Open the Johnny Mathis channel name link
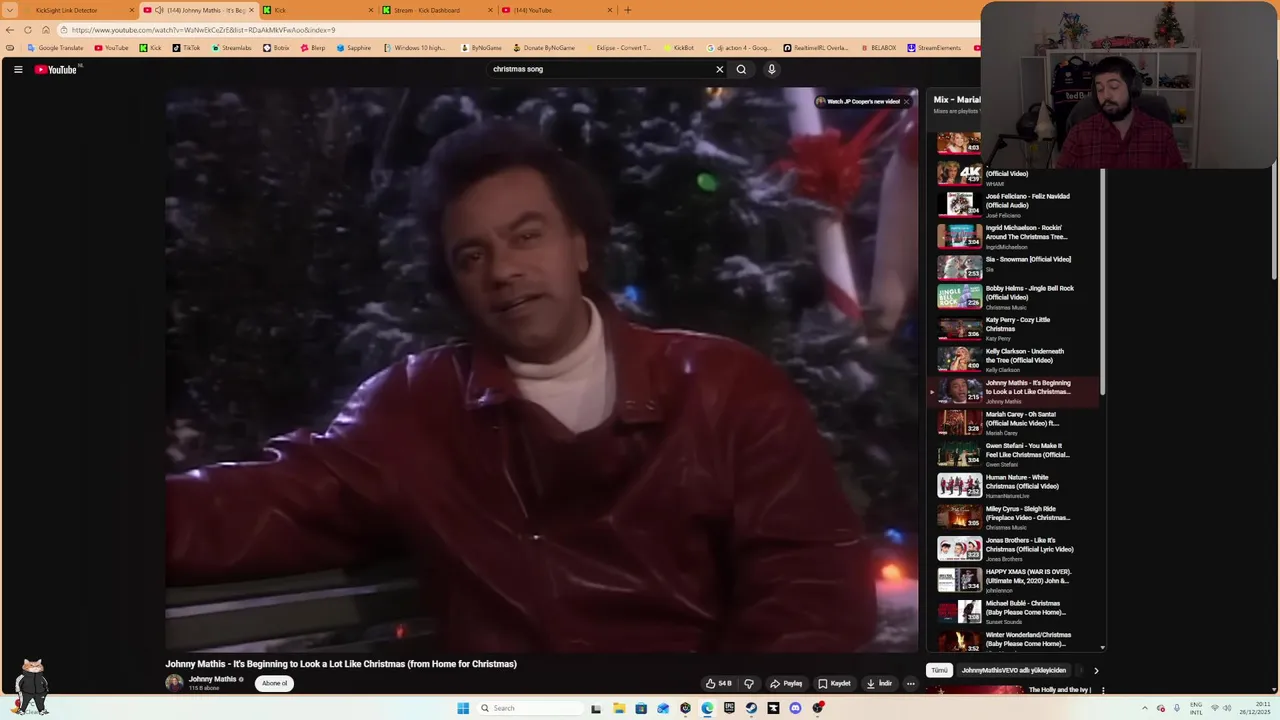The image size is (1280, 720). click(x=212, y=679)
